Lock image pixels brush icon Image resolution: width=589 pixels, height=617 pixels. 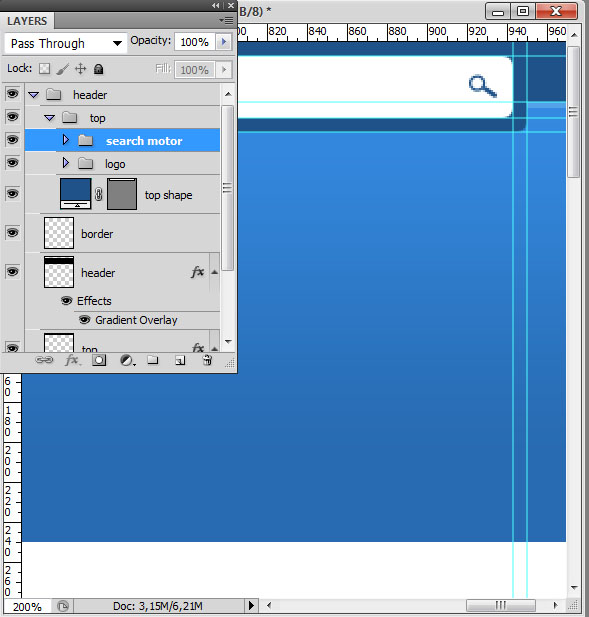[62, 69]
